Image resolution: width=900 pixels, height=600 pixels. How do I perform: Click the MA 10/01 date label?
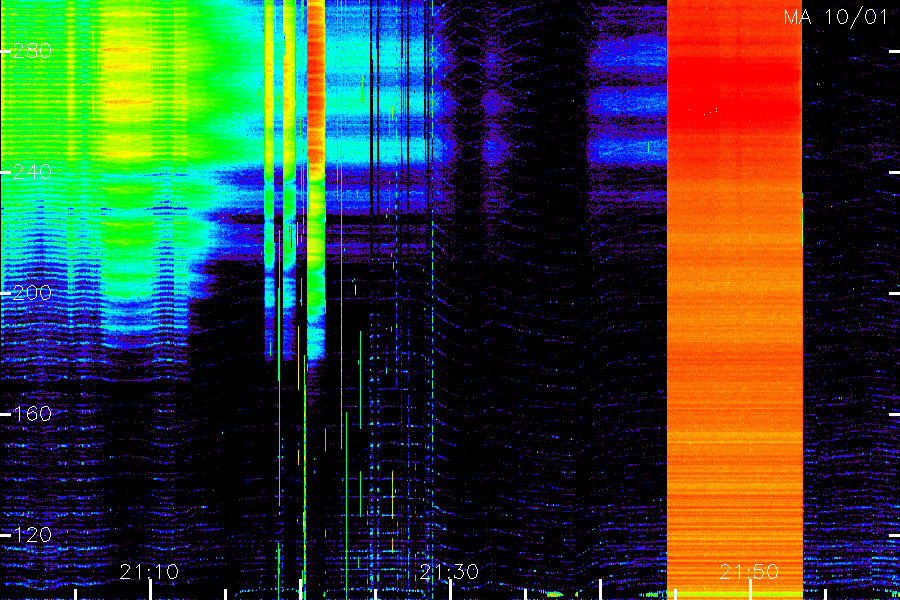[836, 17]
